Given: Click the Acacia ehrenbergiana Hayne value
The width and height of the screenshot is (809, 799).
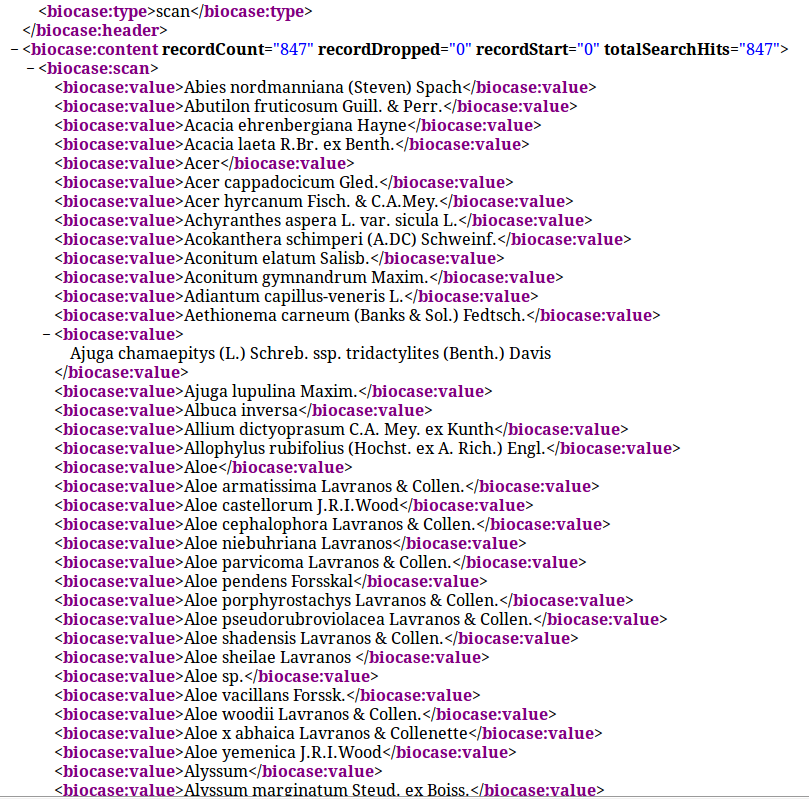Looking at the screenshot, I should [298, 126].
